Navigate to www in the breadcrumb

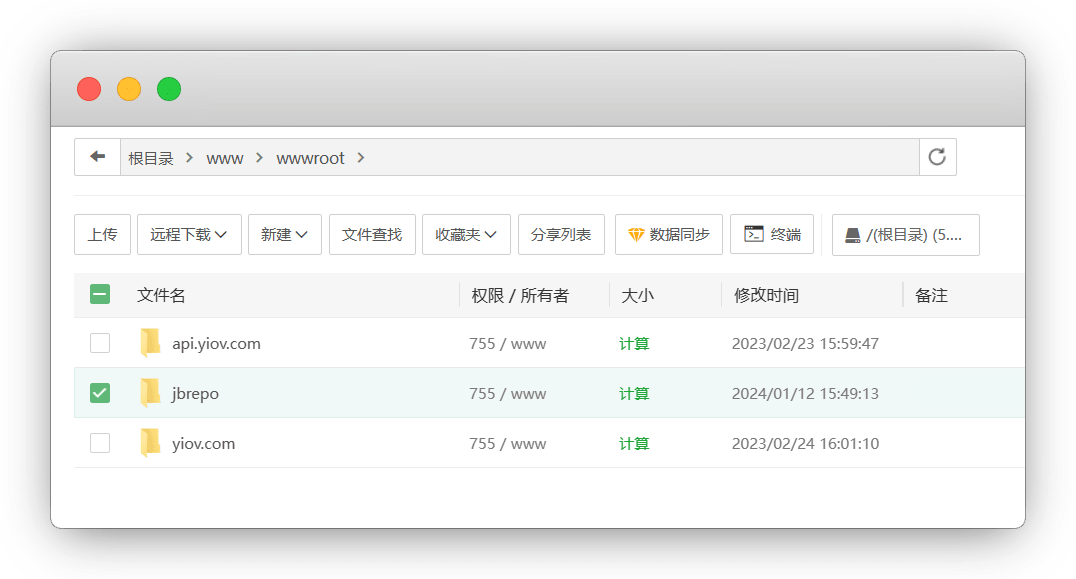tap(224, 158)
